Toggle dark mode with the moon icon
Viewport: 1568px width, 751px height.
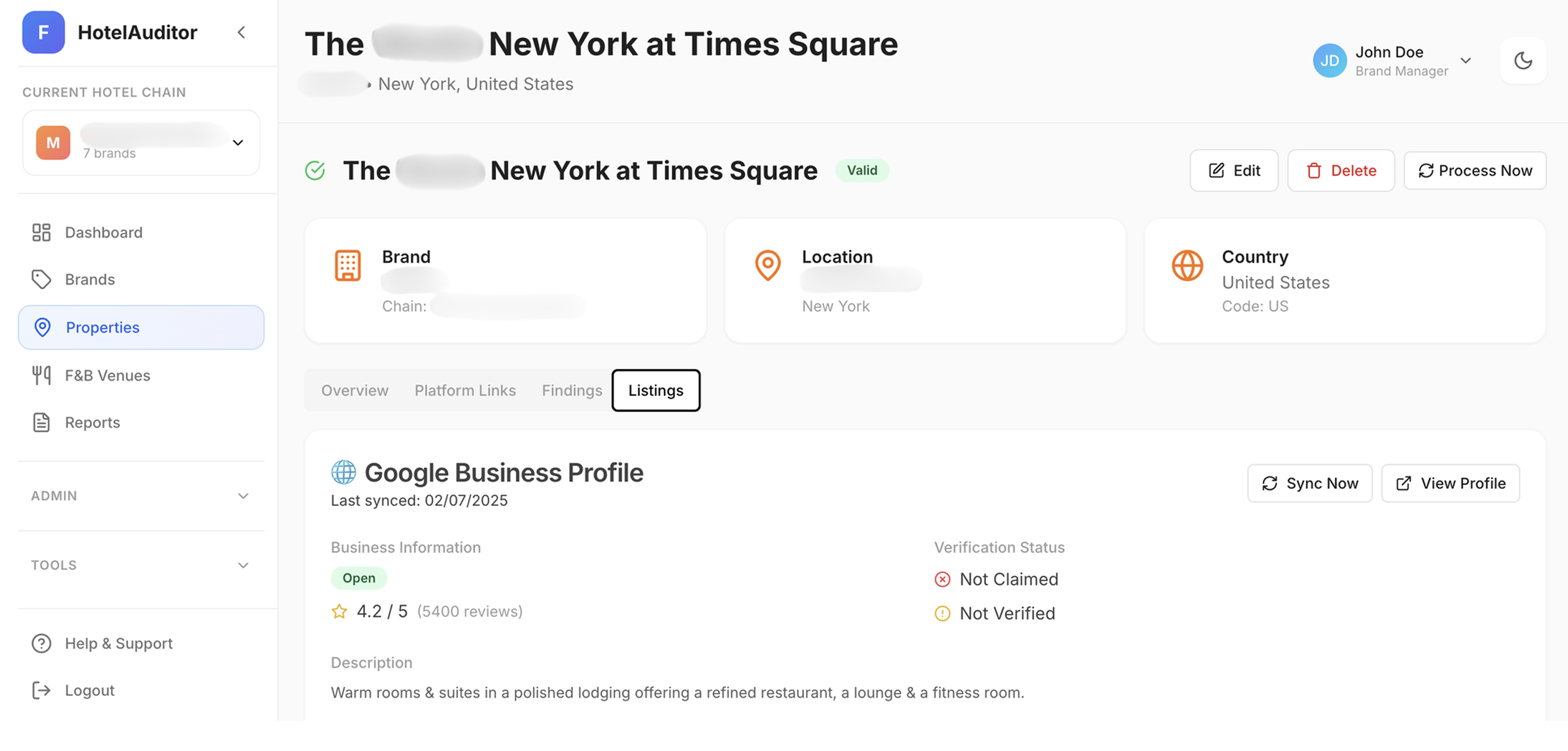pos(1523,60)
